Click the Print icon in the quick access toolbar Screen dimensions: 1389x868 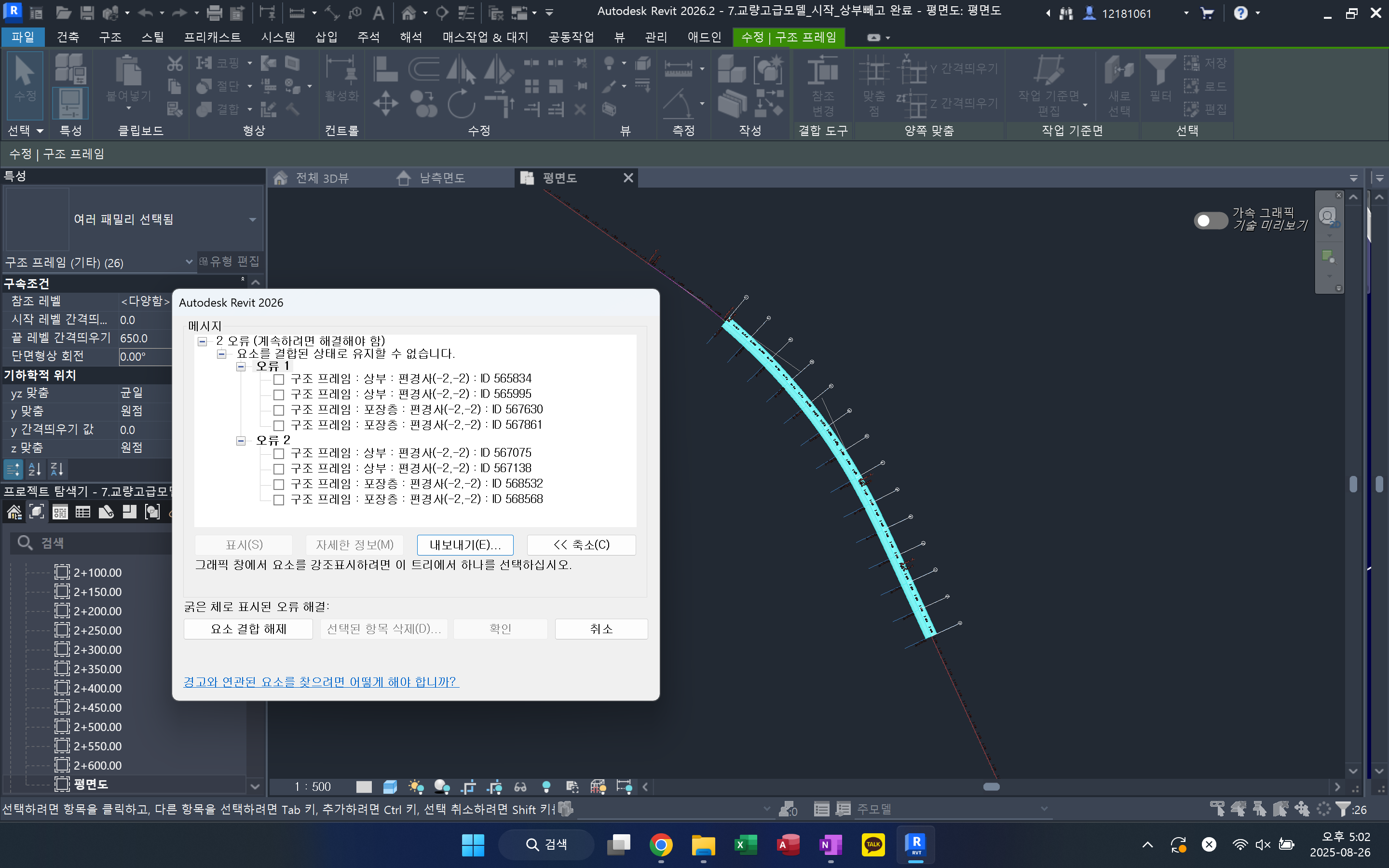click(x=214, y=13)
